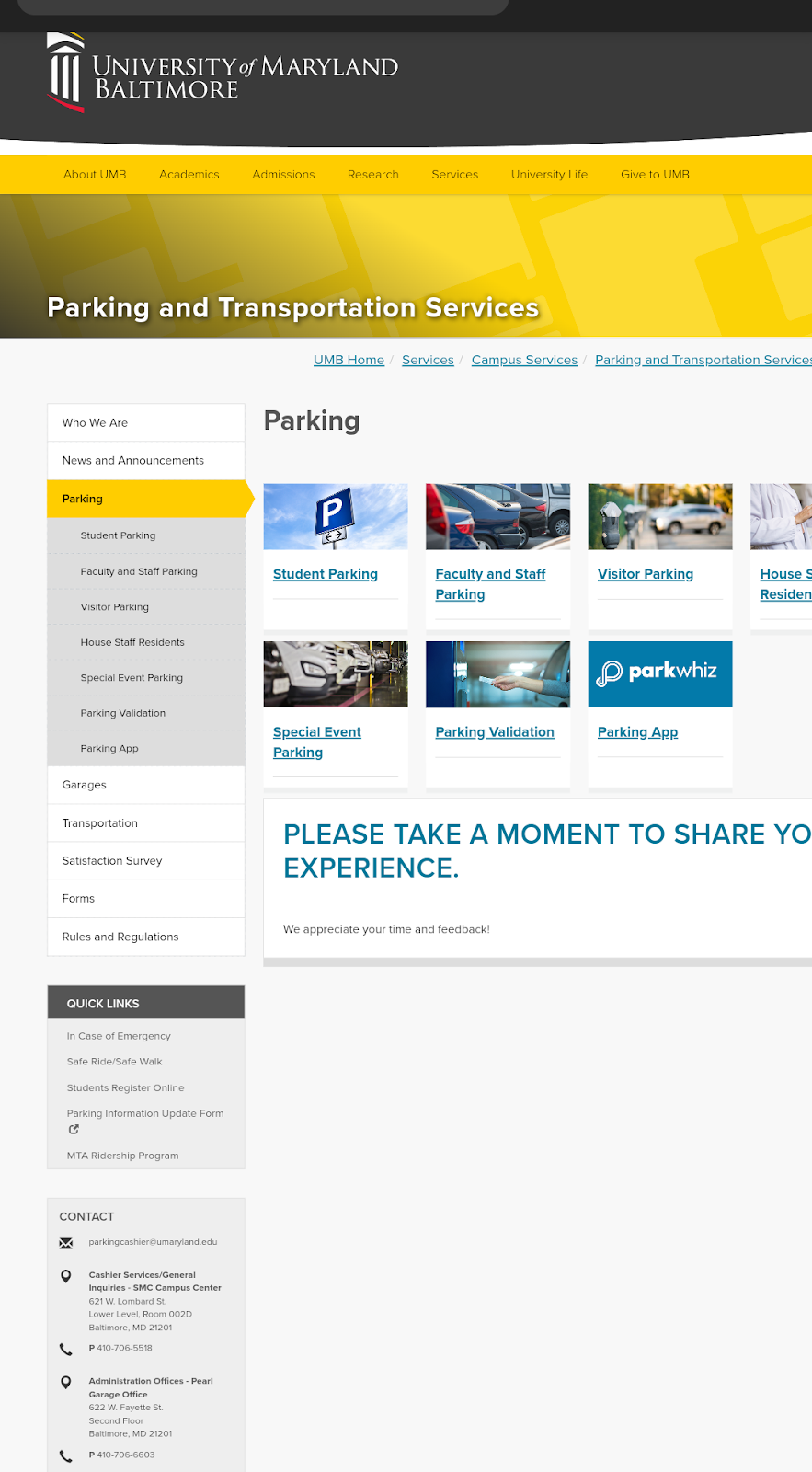Click phone number 410-706-5518
This screenshot has height=1472, width=812.
pyautogui.click(x=124, y=1348)
